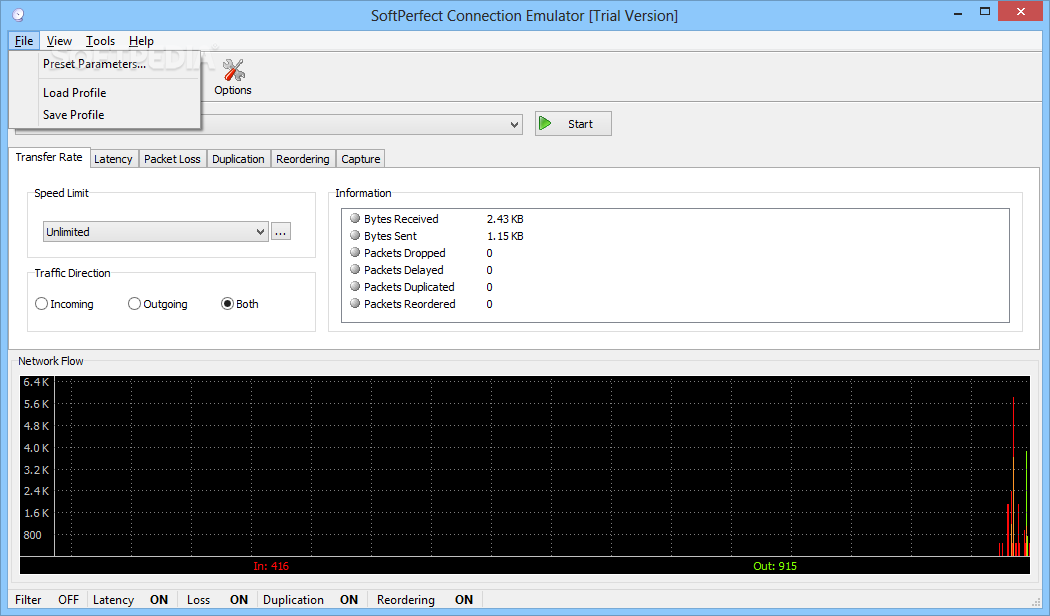Maximize the Connection Emulator window
This screenshot has height=616, width=1050.
[984, 12]
